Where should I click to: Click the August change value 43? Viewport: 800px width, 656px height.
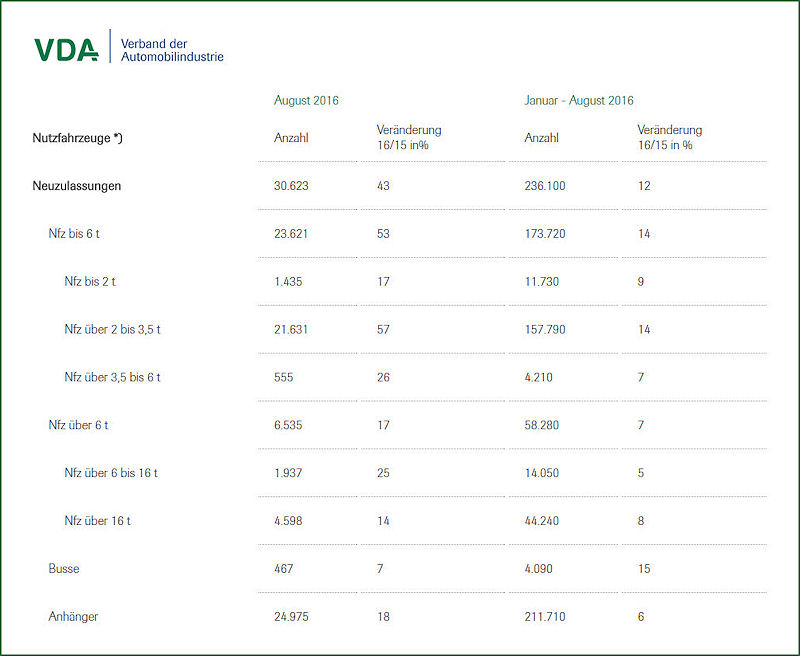point(383,186)
